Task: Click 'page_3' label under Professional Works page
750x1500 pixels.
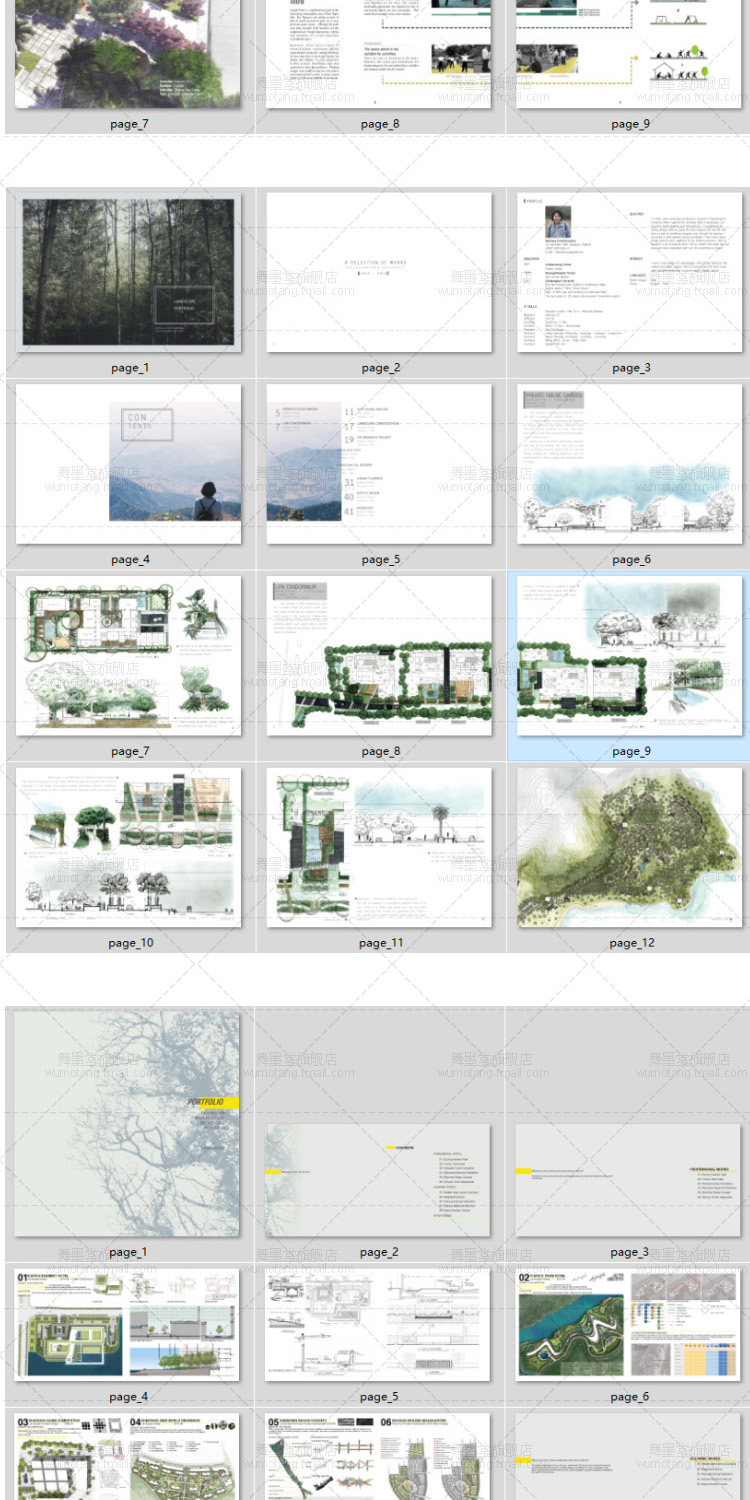Action: click(629, 1253)
